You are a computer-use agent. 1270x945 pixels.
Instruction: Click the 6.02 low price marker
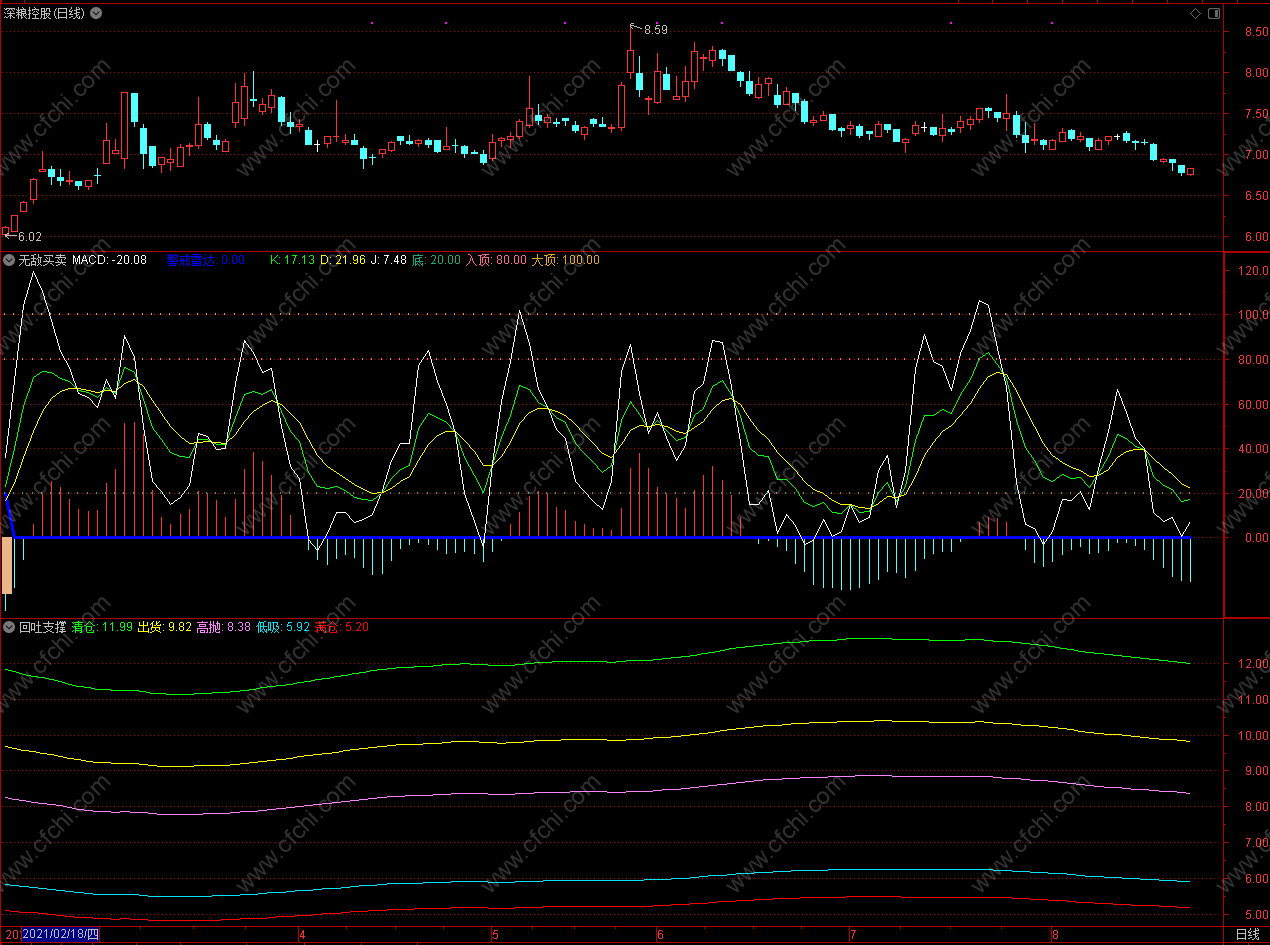[x=30, y=237]
